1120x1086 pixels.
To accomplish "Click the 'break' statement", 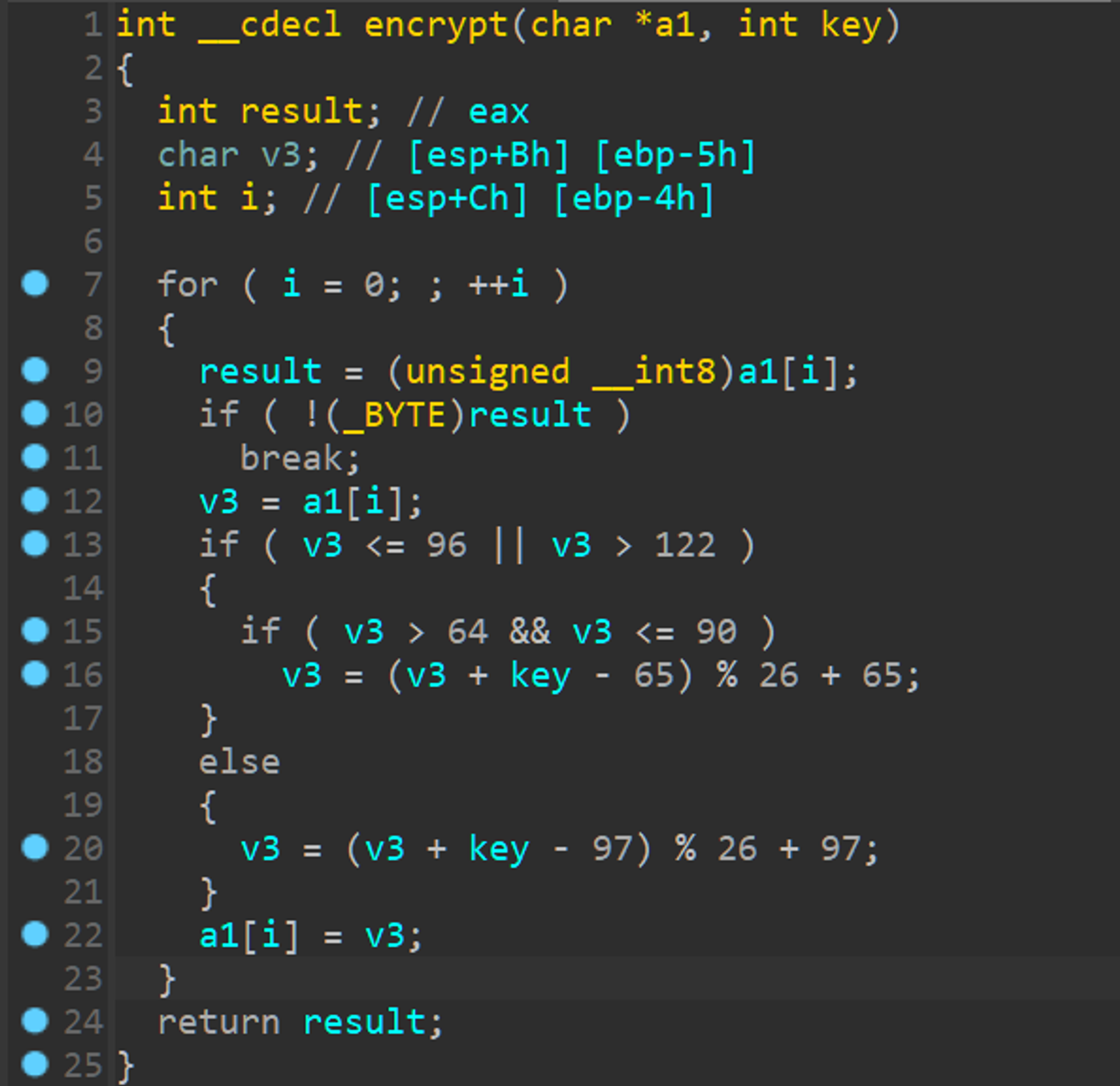I will [x=291, y=458].
